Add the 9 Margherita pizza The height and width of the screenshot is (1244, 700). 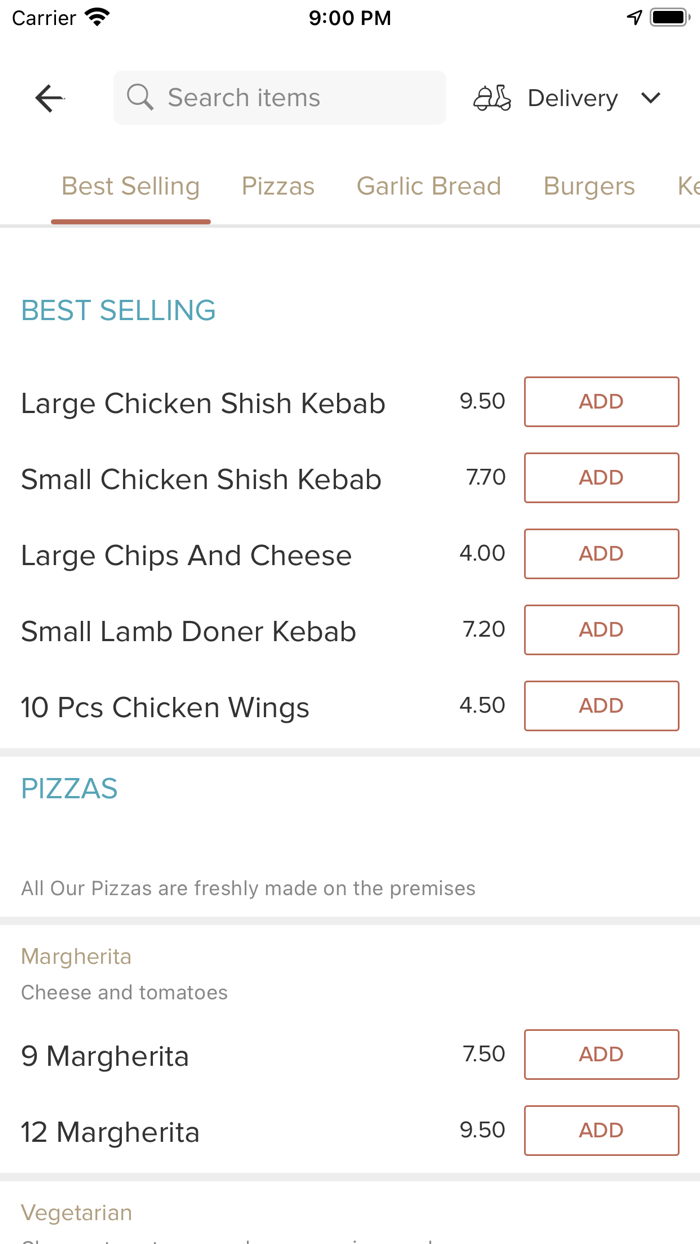click(x=601, y=1055)
